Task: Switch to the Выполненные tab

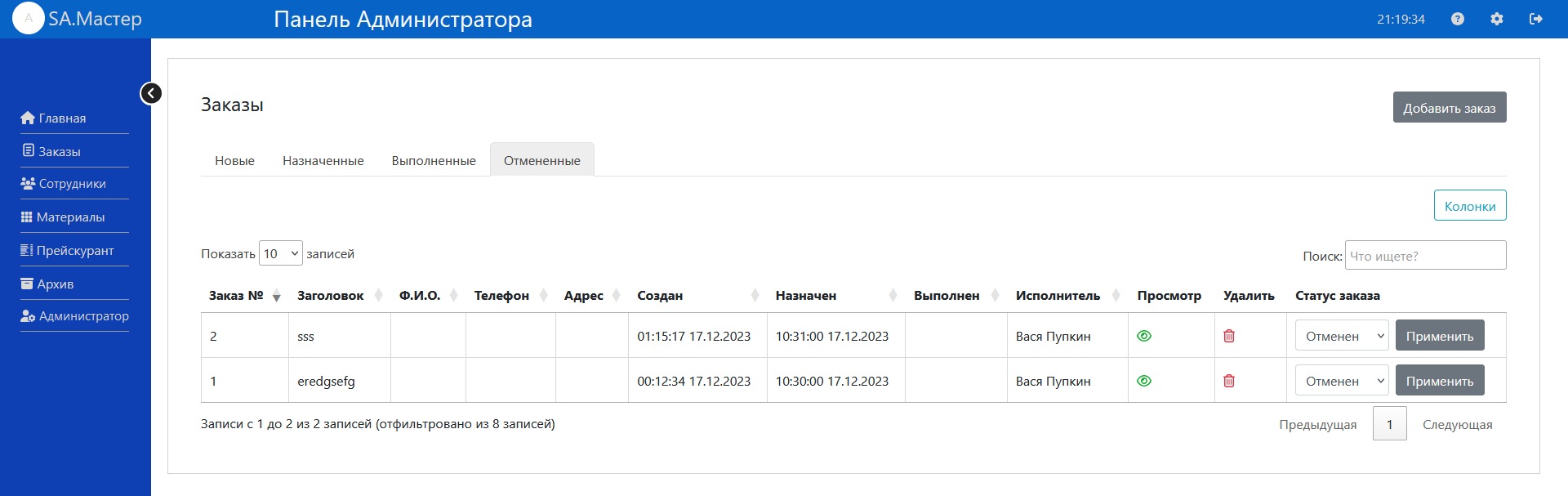Action: [x=433, y=161]
